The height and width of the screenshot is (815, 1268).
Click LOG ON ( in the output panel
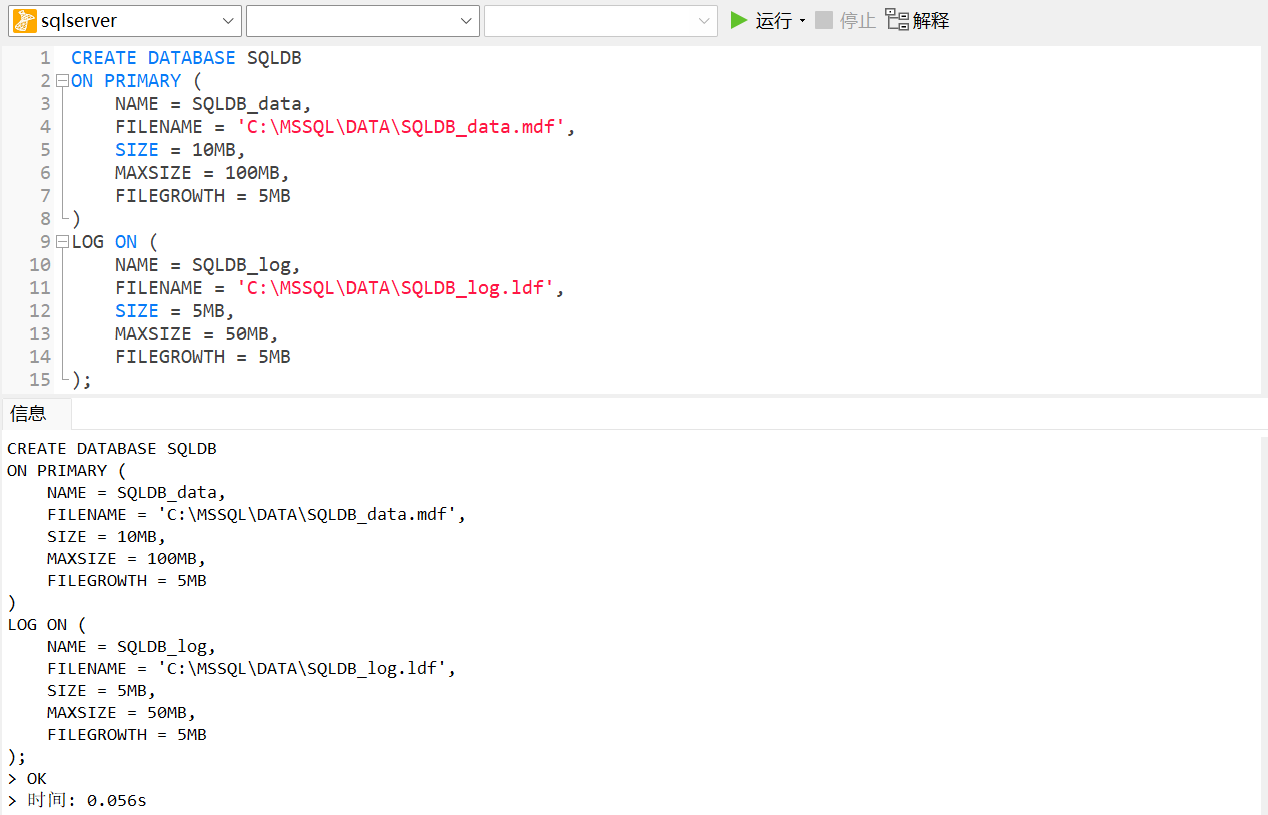[x=47, y=625]
